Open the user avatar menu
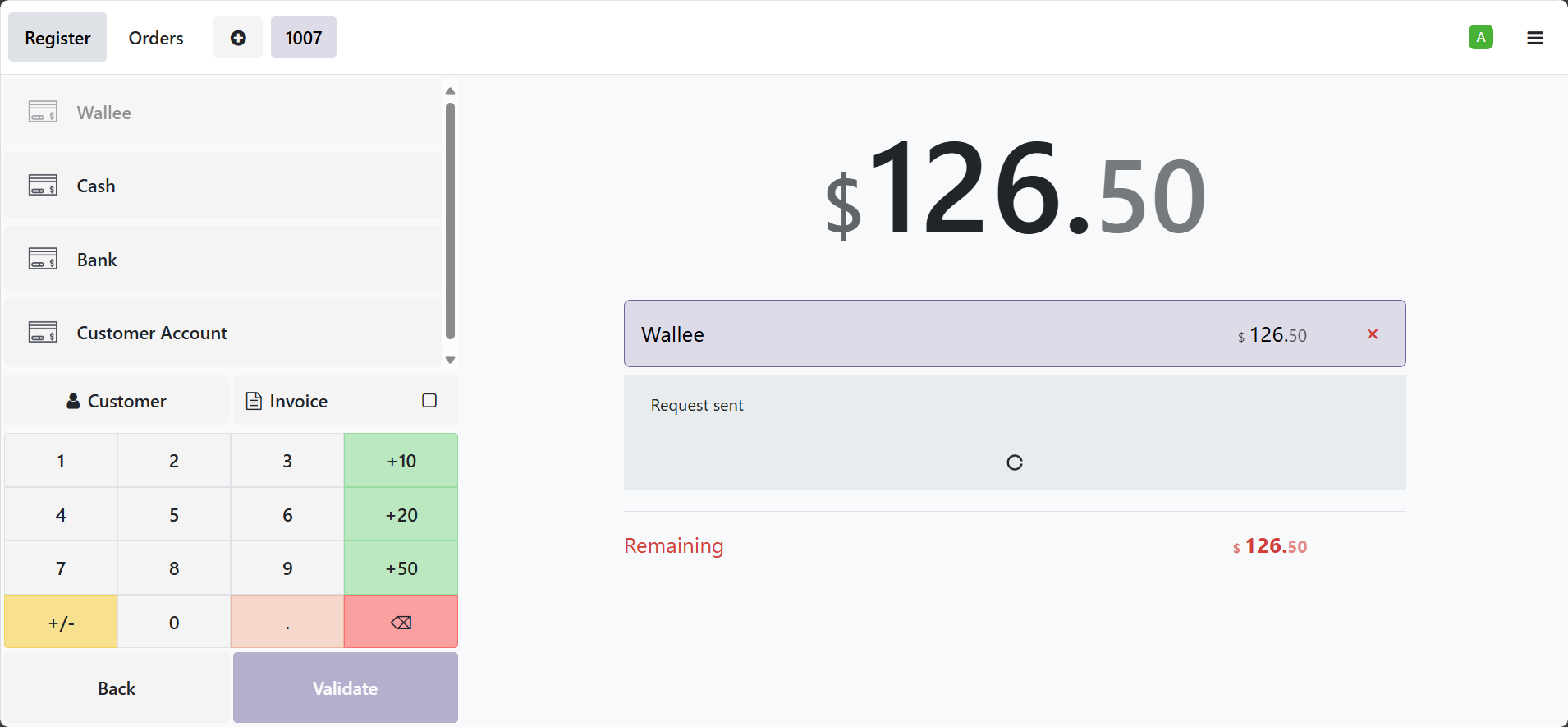Screen dimensions: 1568x727 [1480, 37]
